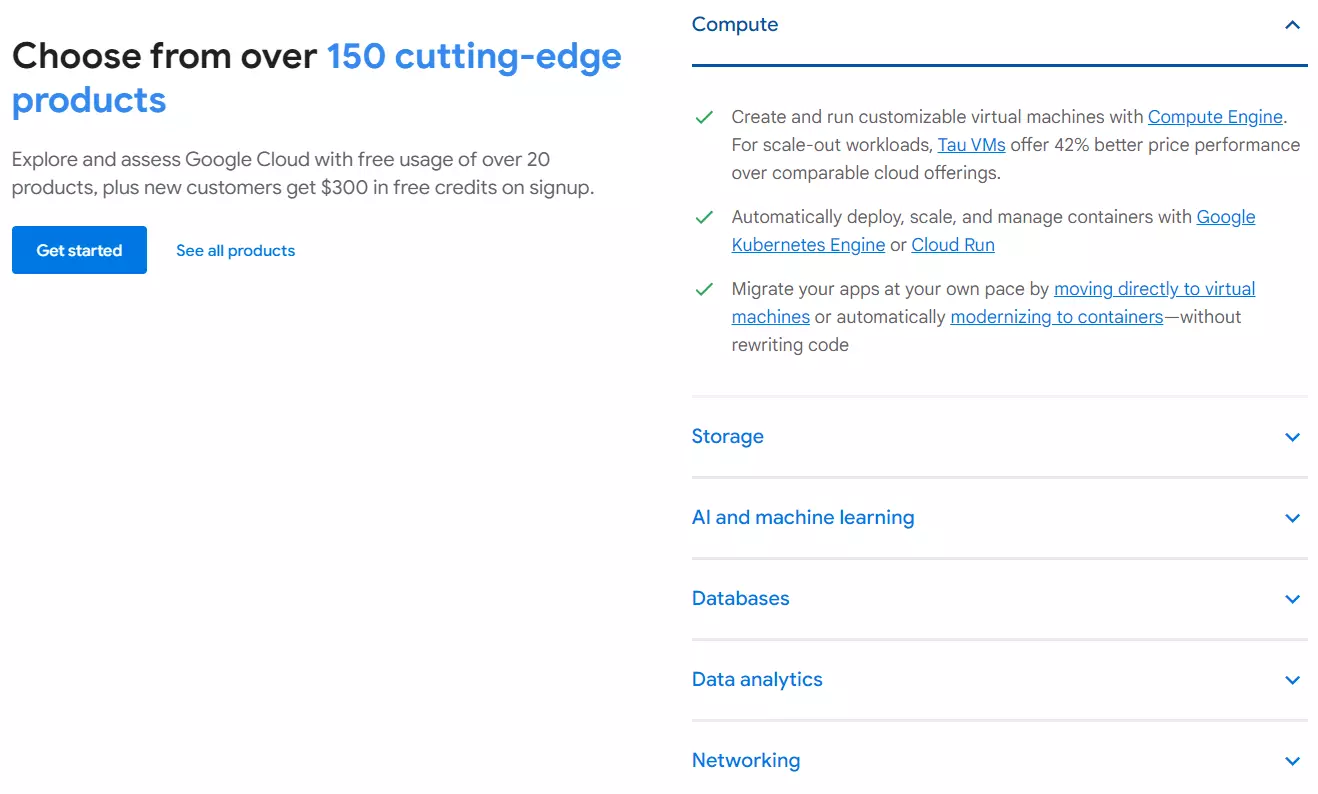Click the Compute heading text
This screenshot has height=794, width=1318.
[x=735, y=24]
